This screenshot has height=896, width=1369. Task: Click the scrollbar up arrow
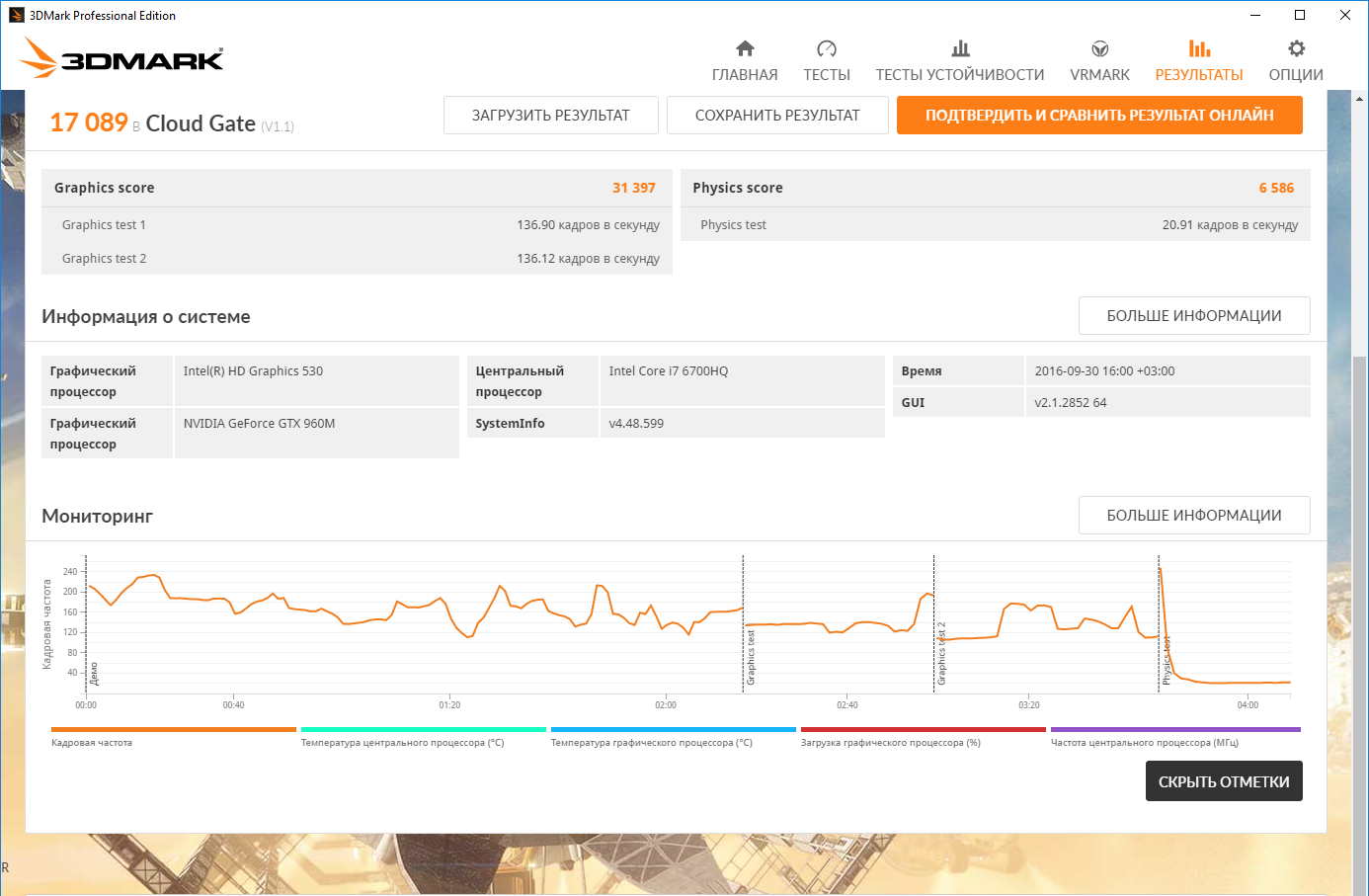[x=1359, y=99]
